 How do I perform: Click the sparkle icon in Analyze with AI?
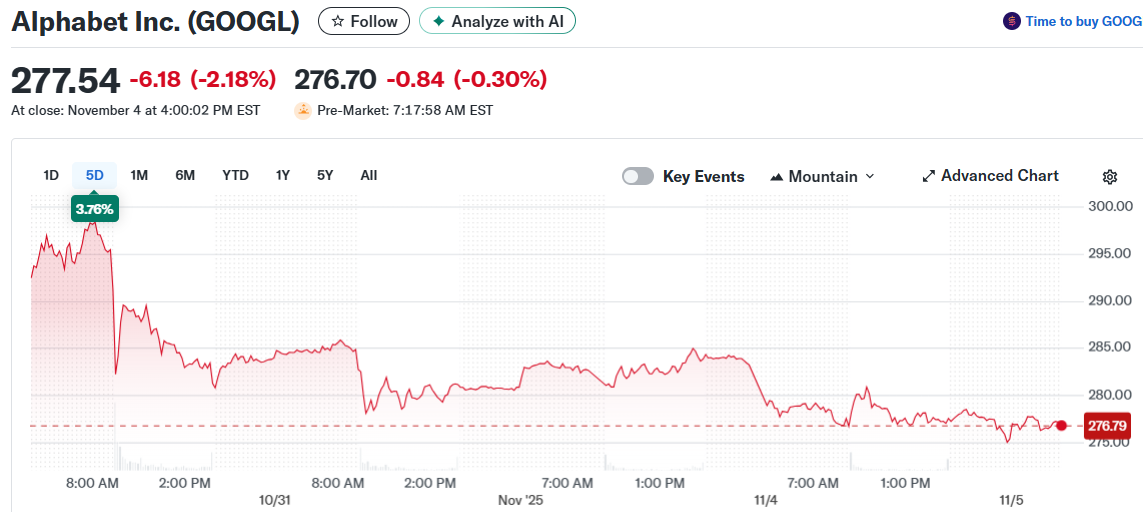[438, 21]
